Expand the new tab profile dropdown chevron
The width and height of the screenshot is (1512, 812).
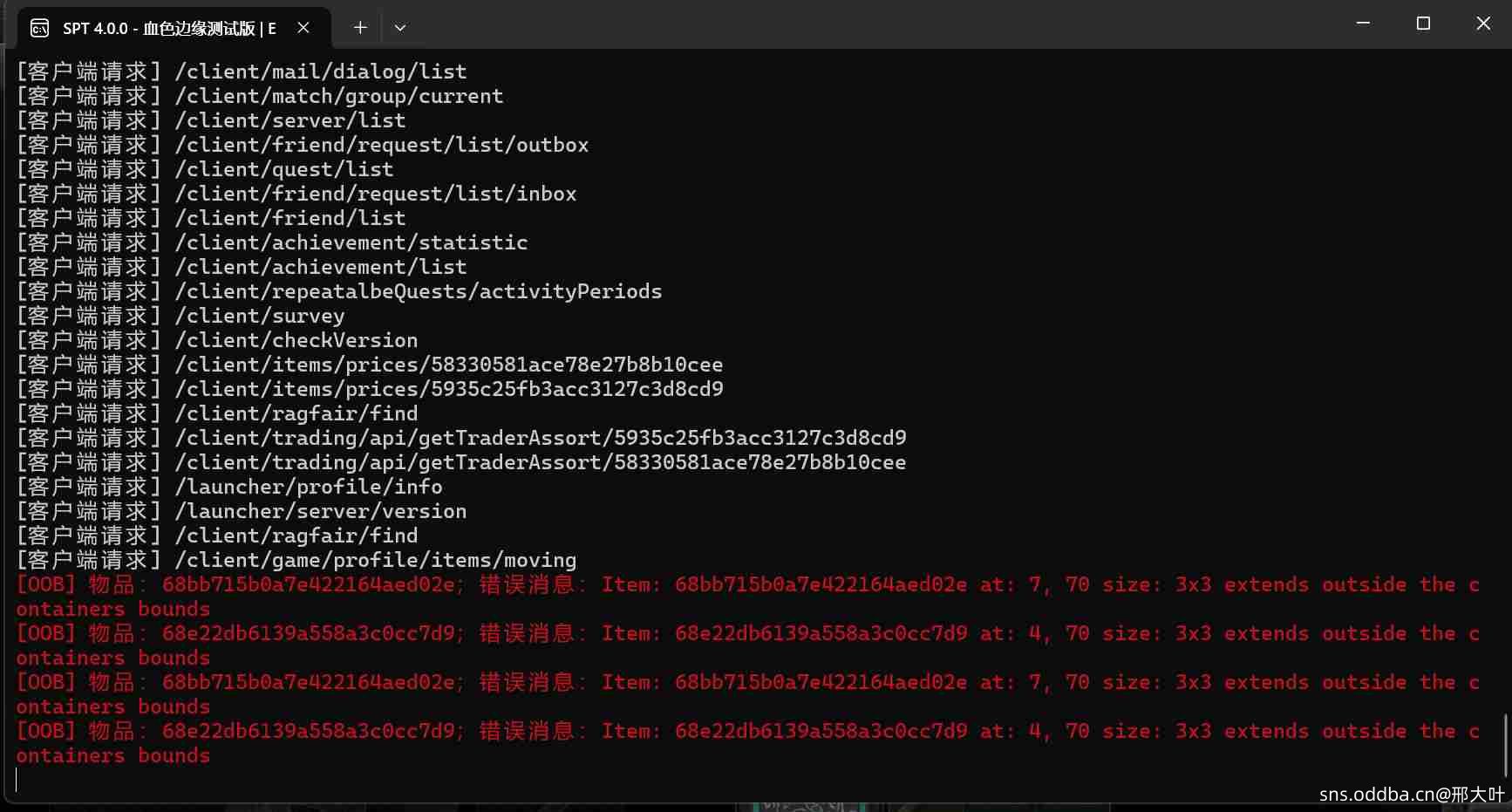pyautogui.click(x=400, y=28)
